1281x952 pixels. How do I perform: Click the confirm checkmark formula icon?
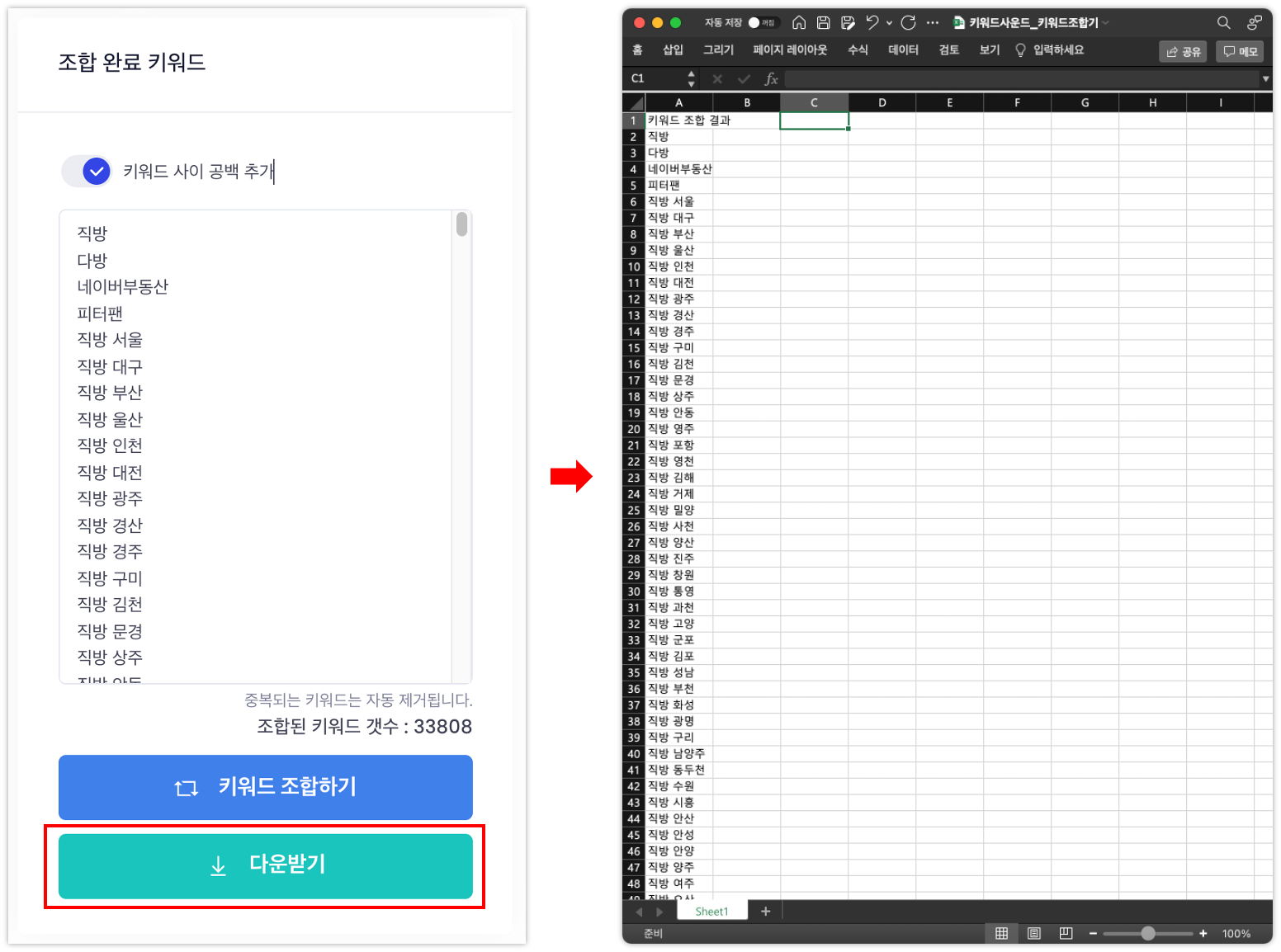(744, 78)
